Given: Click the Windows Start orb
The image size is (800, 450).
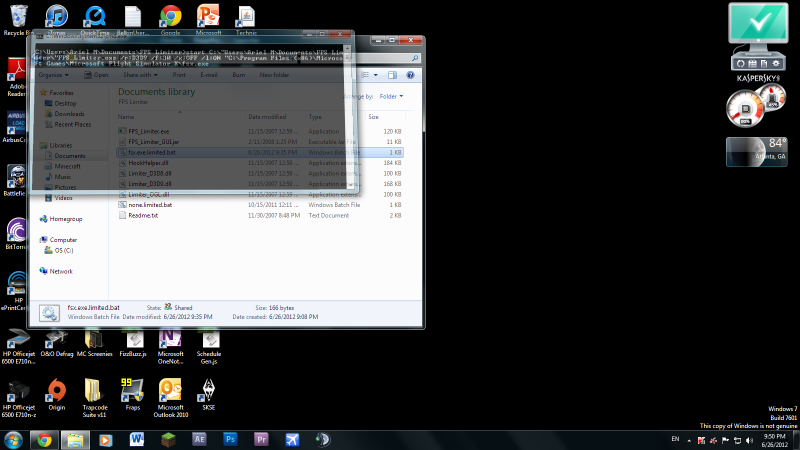Looking at the screenshot, I should pos(13,440).
